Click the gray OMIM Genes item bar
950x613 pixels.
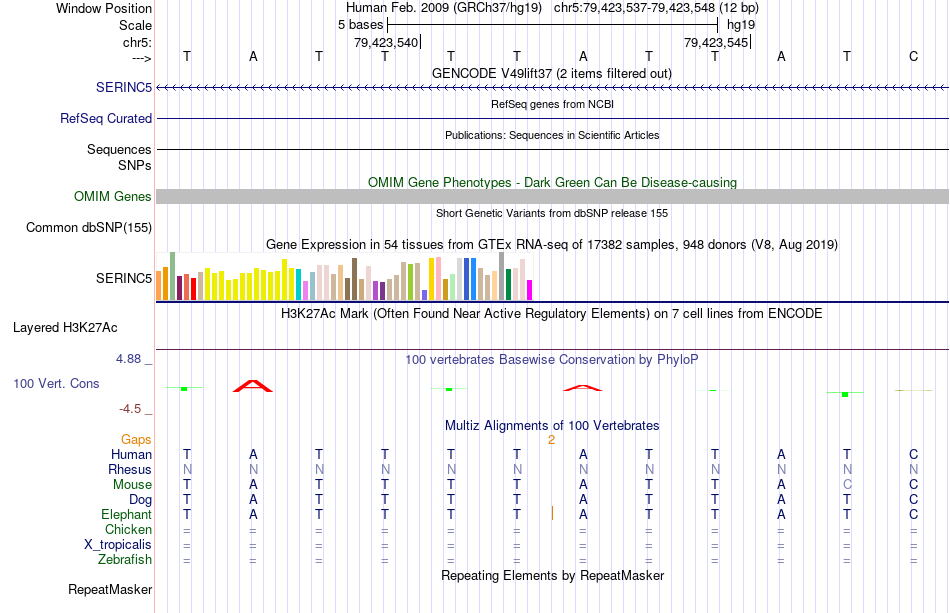tap(552, 196)
